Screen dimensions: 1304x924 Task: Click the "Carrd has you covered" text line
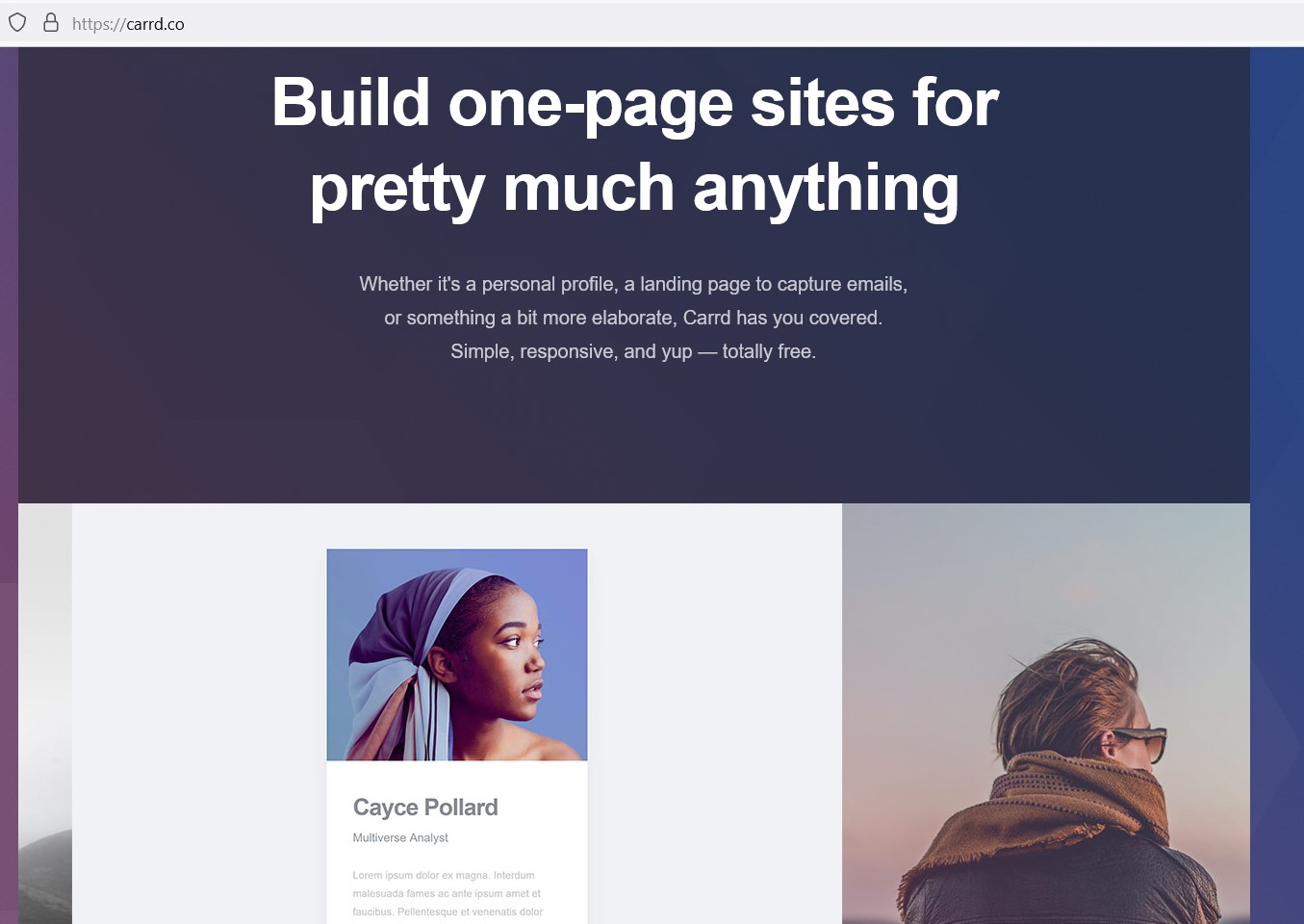633,318
